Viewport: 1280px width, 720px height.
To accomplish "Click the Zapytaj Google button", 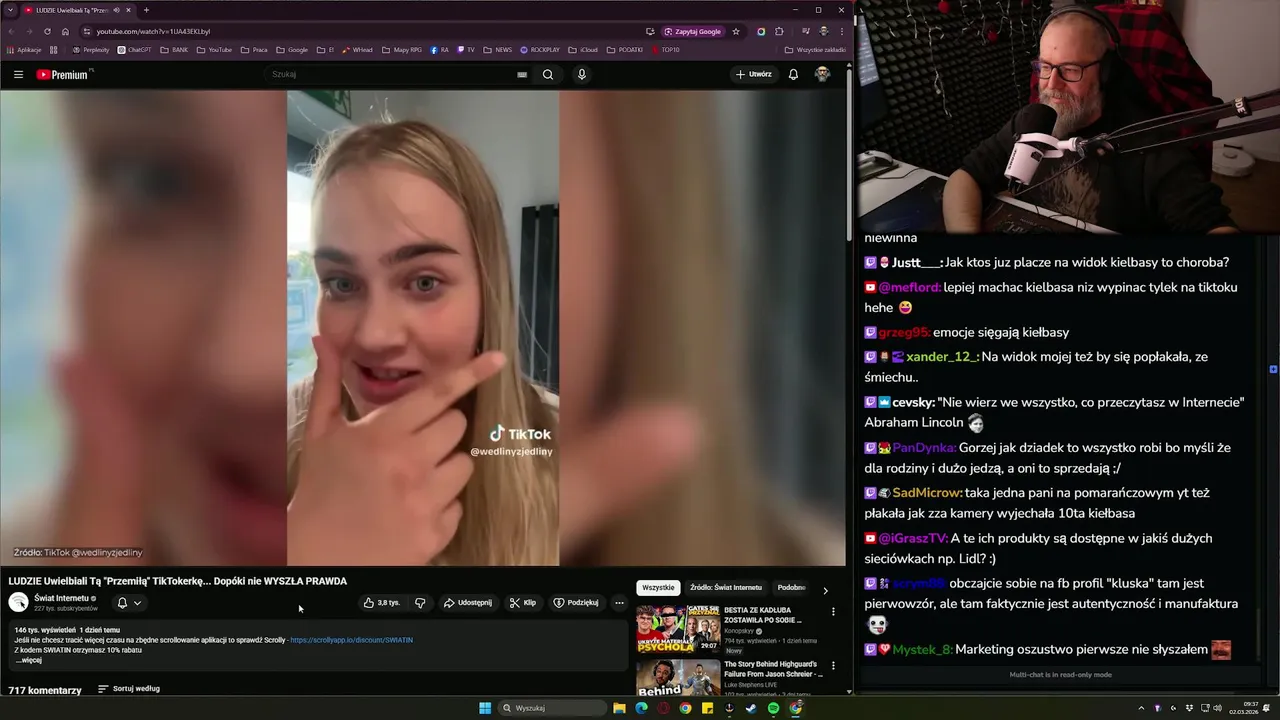I will 692,31.
